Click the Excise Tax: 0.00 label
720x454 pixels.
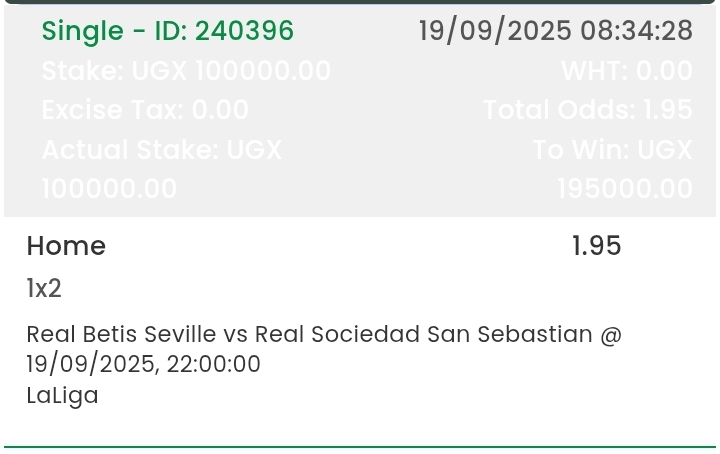point(145,110)
